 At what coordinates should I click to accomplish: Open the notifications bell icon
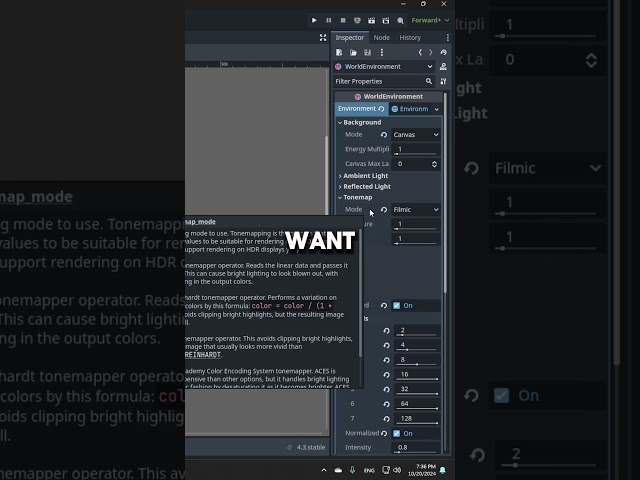point(443,470)
